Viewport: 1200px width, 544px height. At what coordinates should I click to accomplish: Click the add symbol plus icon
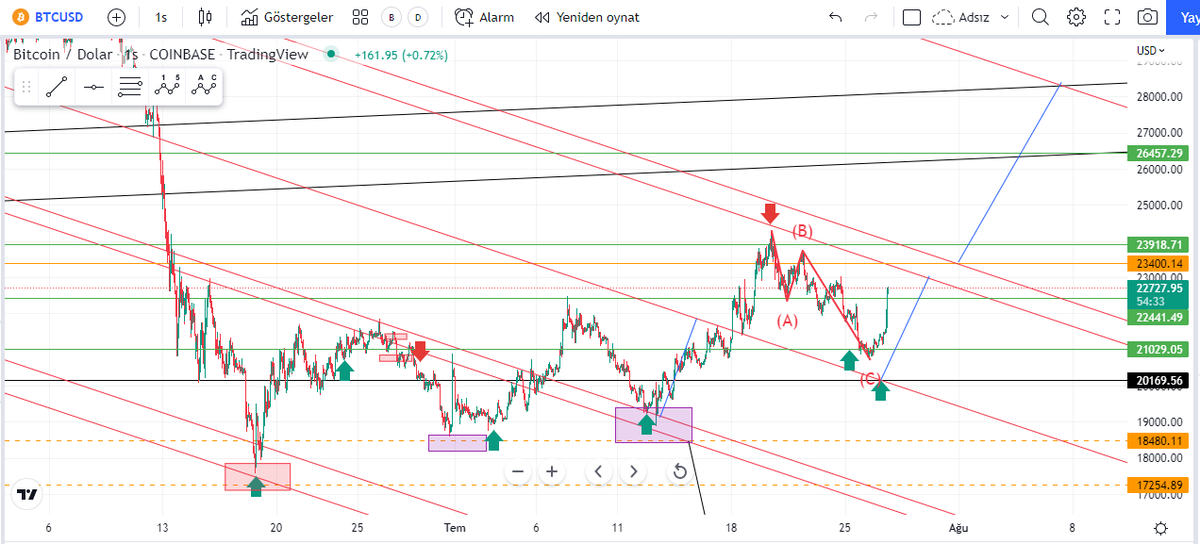(117, 17)
